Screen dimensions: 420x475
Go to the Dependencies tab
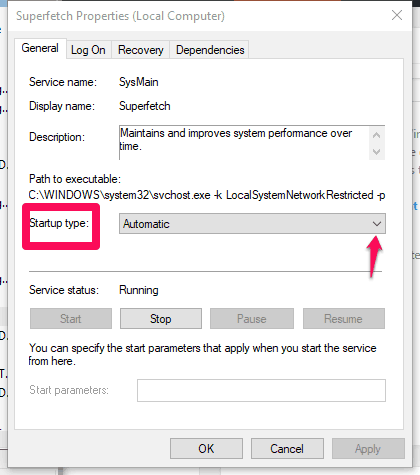click(x=210, y=50)
